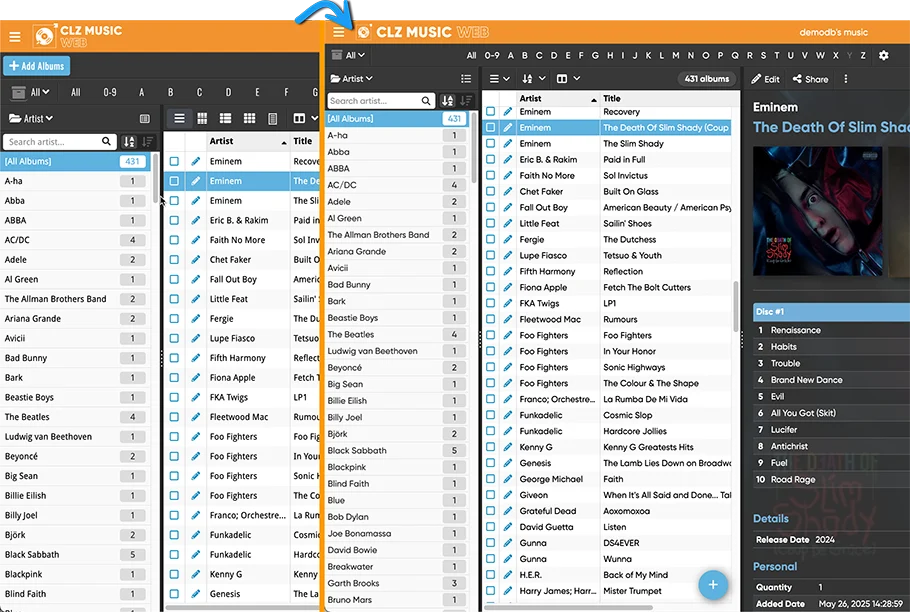
Task: Open Artist folder dropdown in new layout
Action: pyautogui.click(x=352, y=78)
